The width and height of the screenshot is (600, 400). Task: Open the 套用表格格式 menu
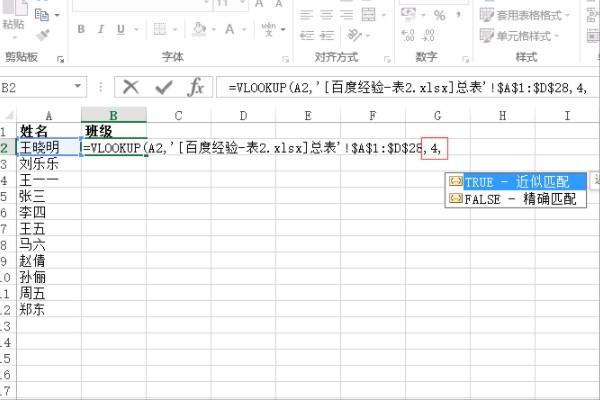tap(525, 15)
